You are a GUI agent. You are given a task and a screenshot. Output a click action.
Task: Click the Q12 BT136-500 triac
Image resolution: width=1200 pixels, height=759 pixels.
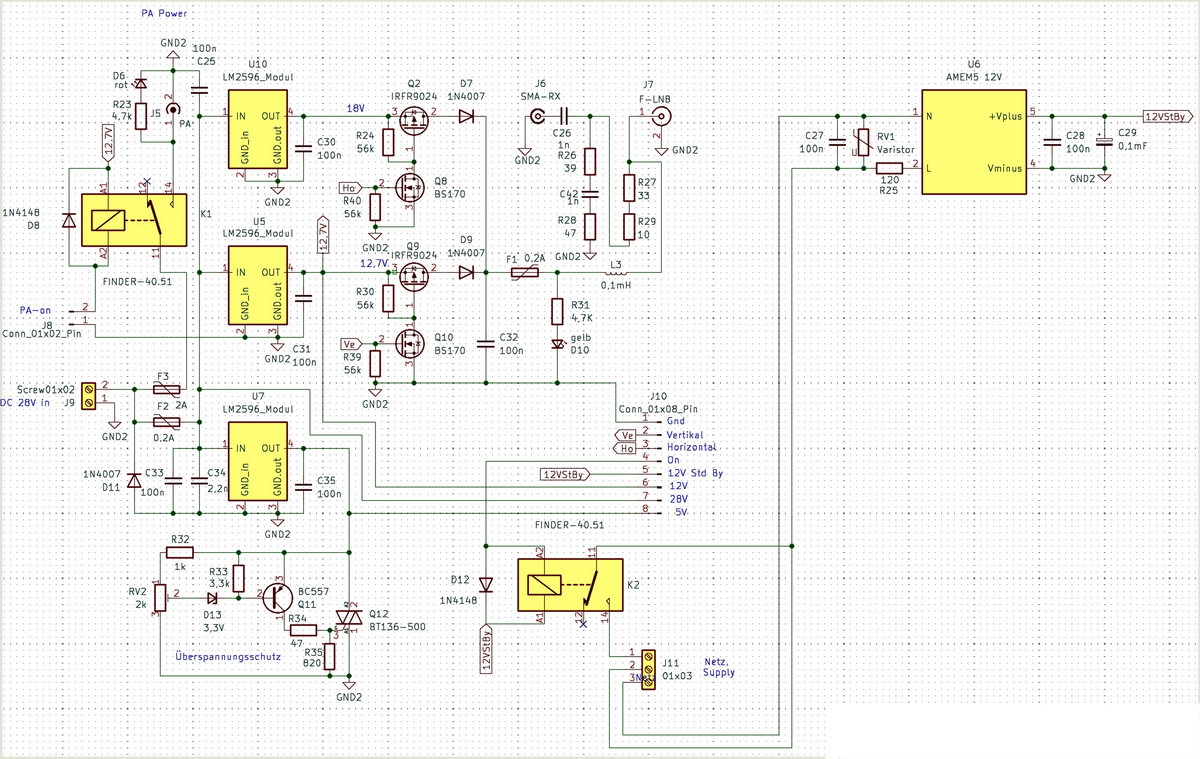[348, 620]
